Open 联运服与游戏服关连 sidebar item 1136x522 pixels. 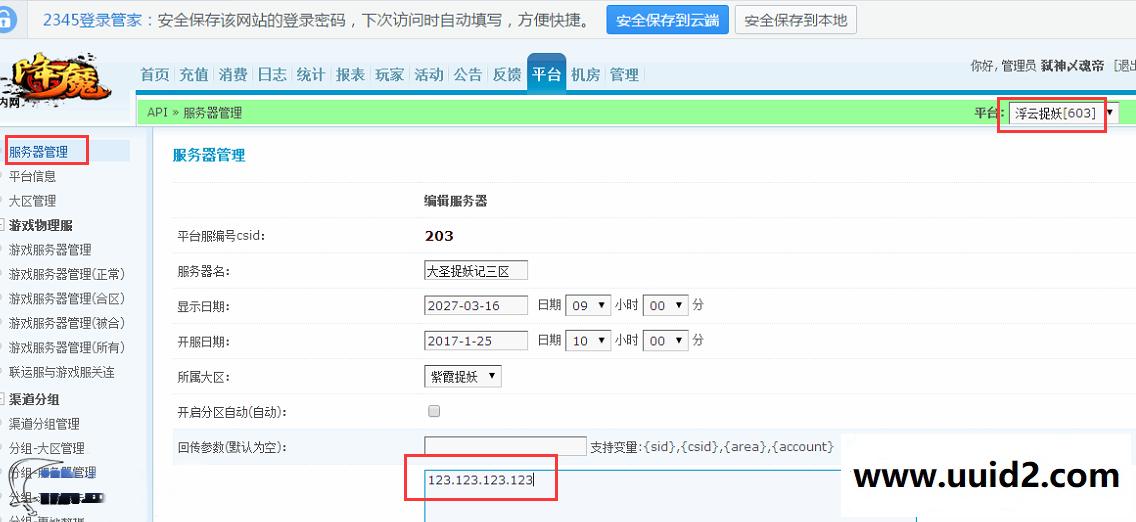[x=62, y=372]
